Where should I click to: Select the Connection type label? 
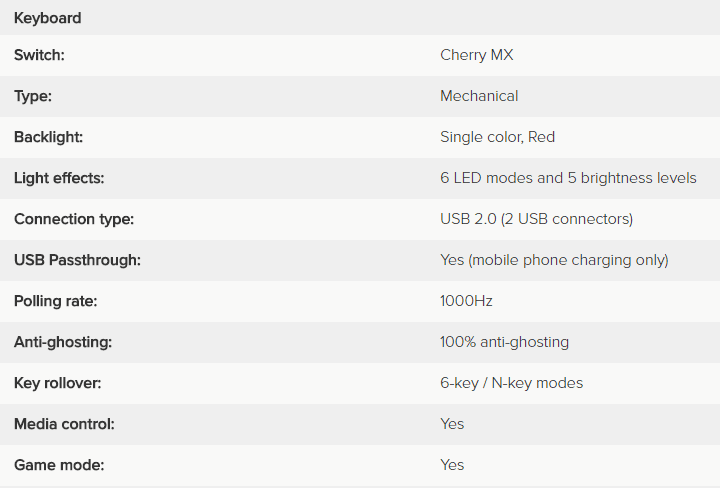74,219
